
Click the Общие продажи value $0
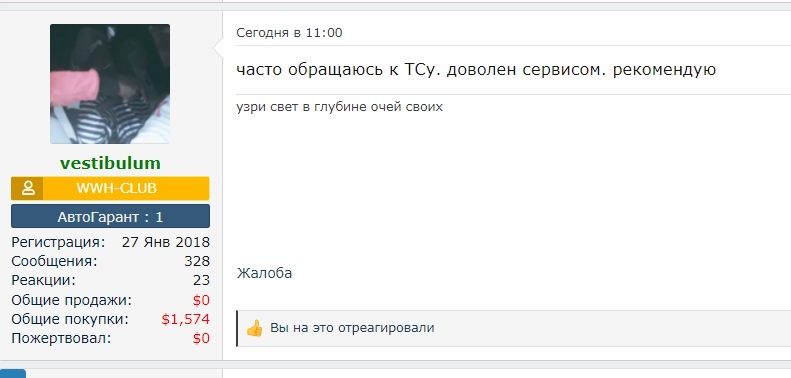[201, 300]
